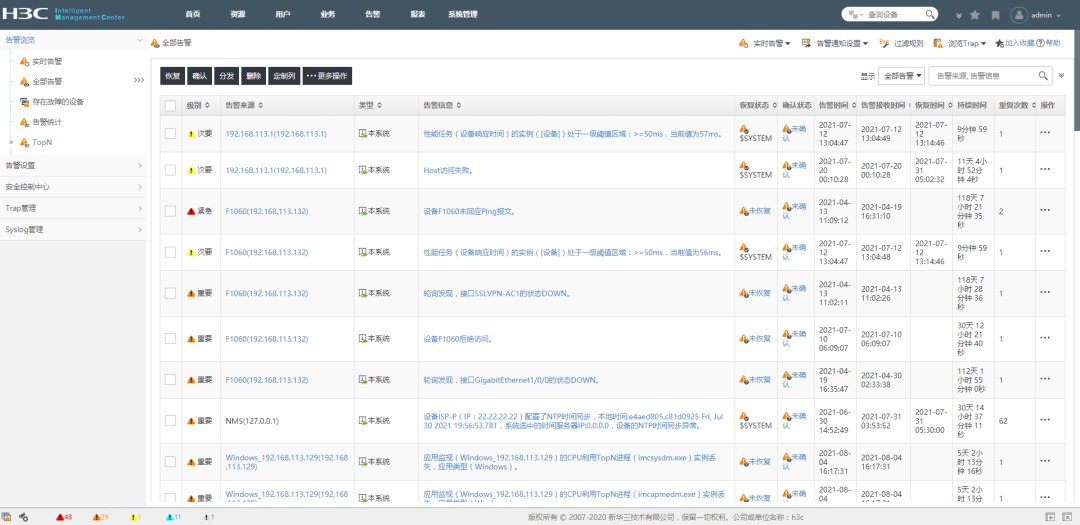Click the red critical alarm count 48
Viewport: 1080px width, 525px height.
tap(64, 516)
